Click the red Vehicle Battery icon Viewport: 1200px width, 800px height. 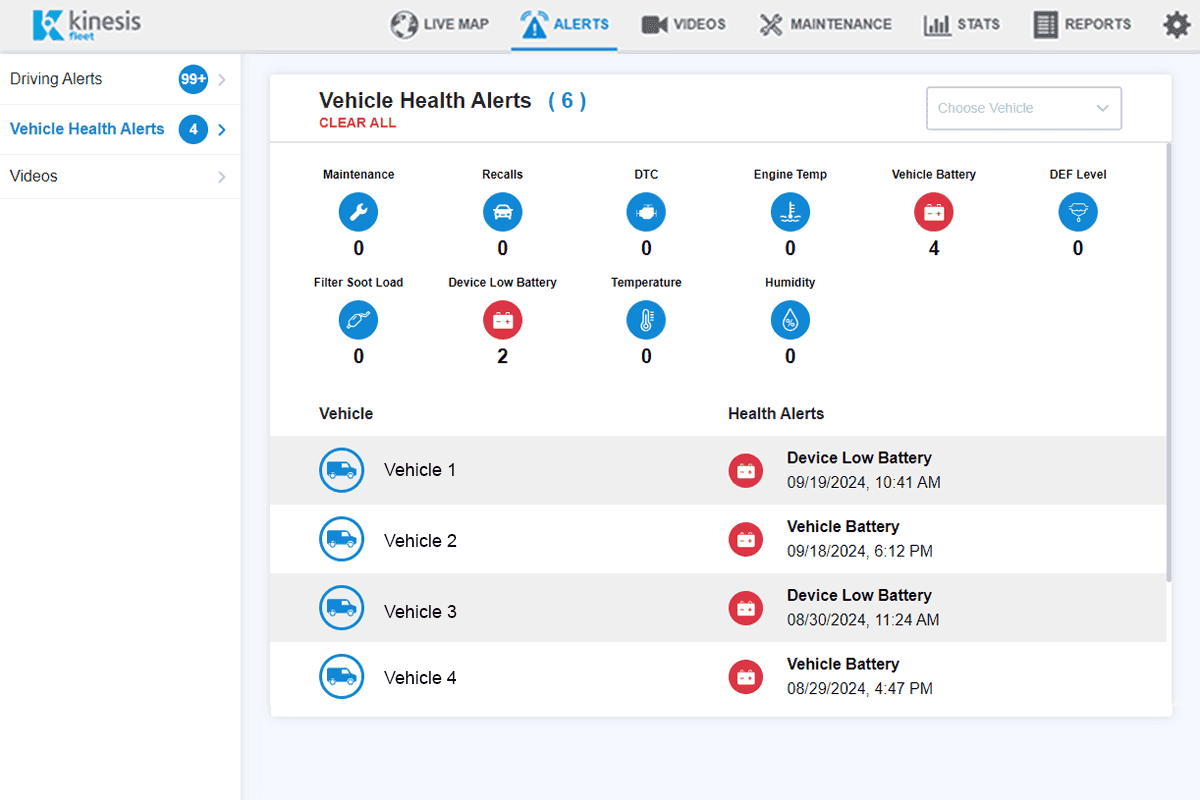(934, 212)
